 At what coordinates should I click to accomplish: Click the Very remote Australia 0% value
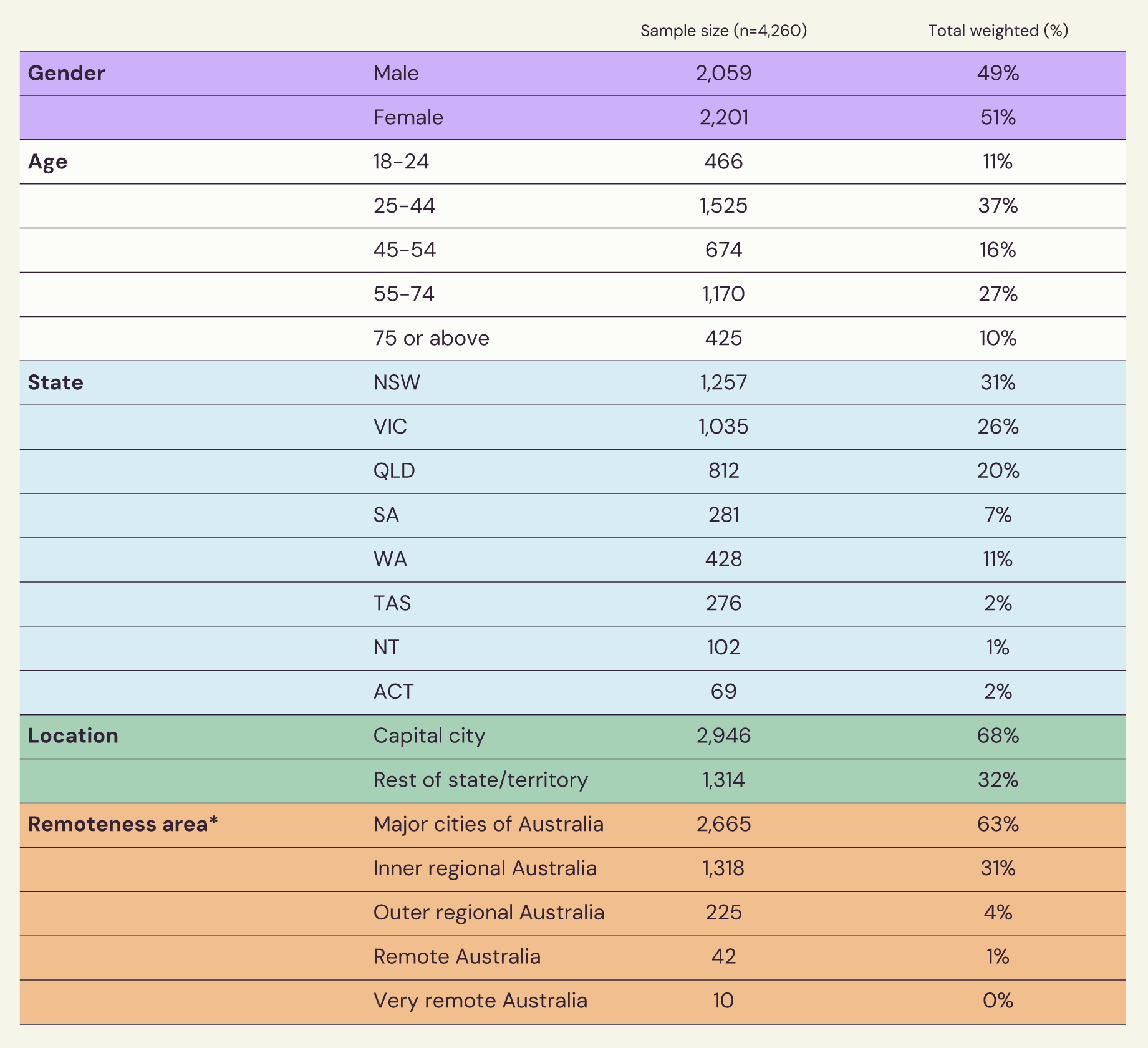click(998, 1001)
